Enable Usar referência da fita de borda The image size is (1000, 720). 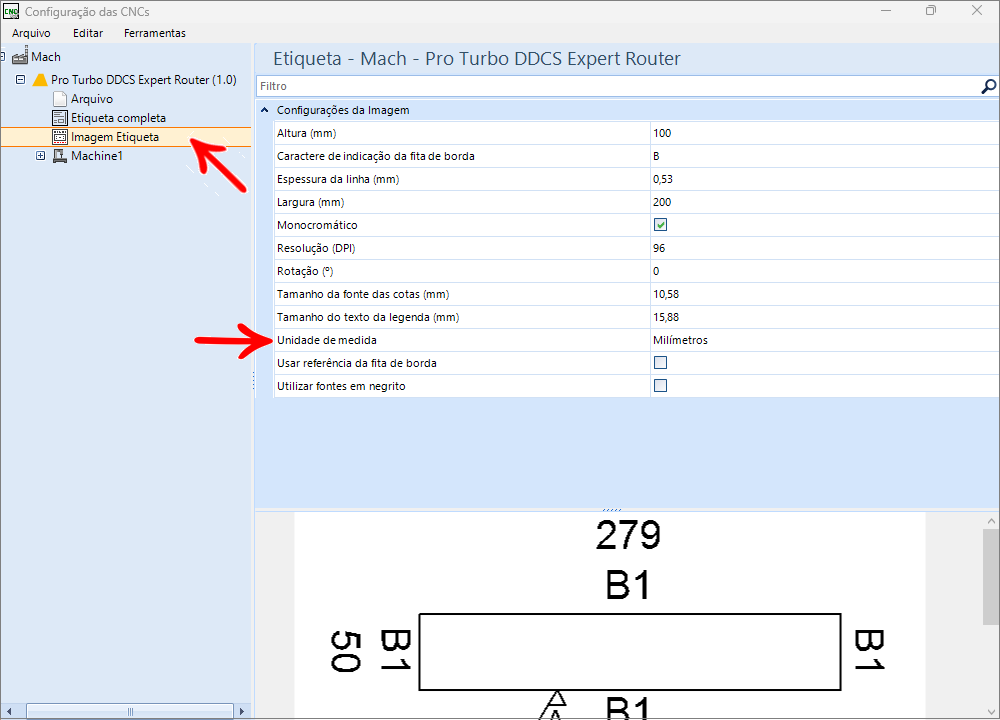click(660, 362)
